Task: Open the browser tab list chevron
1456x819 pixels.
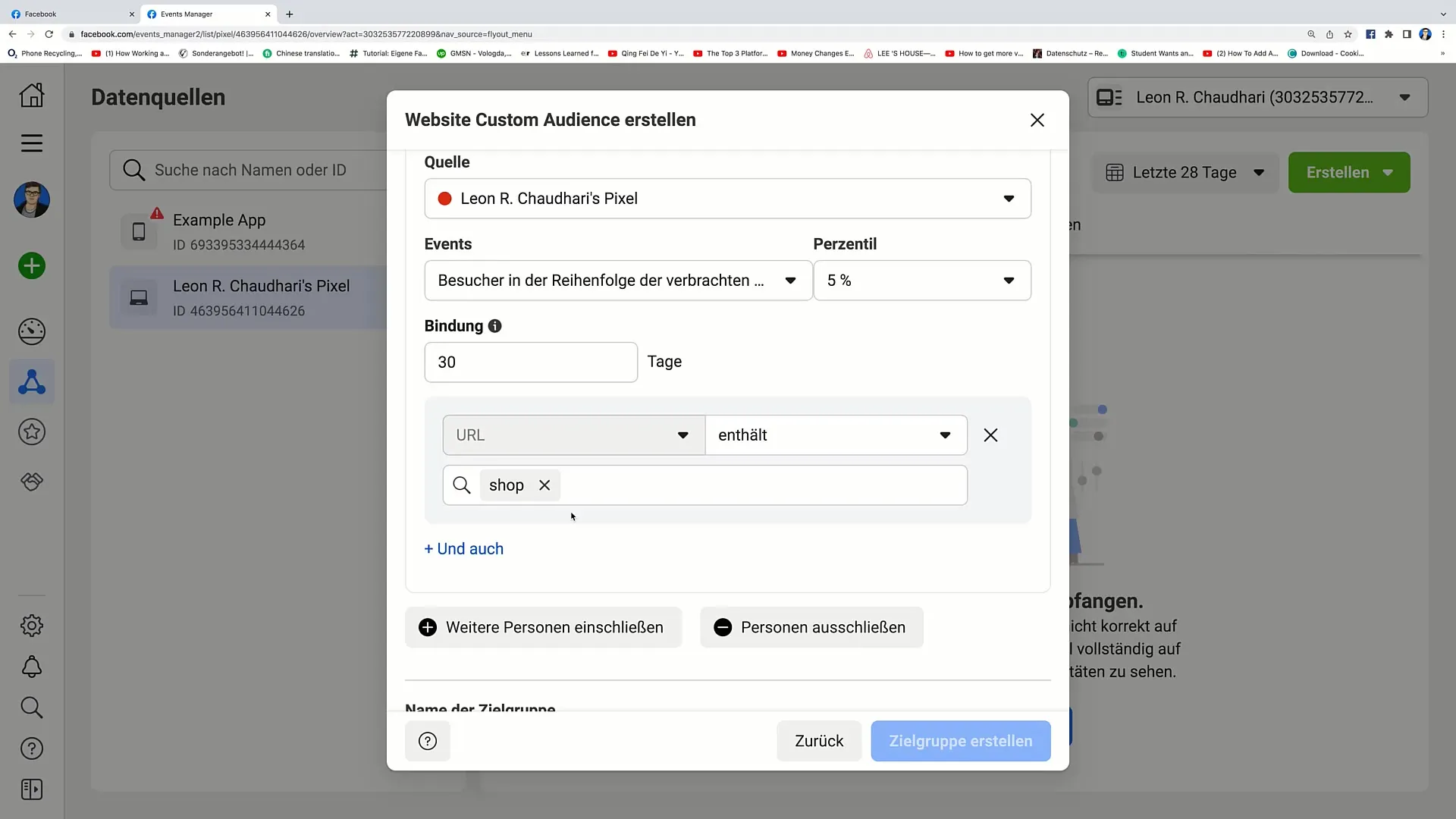Action: 1442,14
